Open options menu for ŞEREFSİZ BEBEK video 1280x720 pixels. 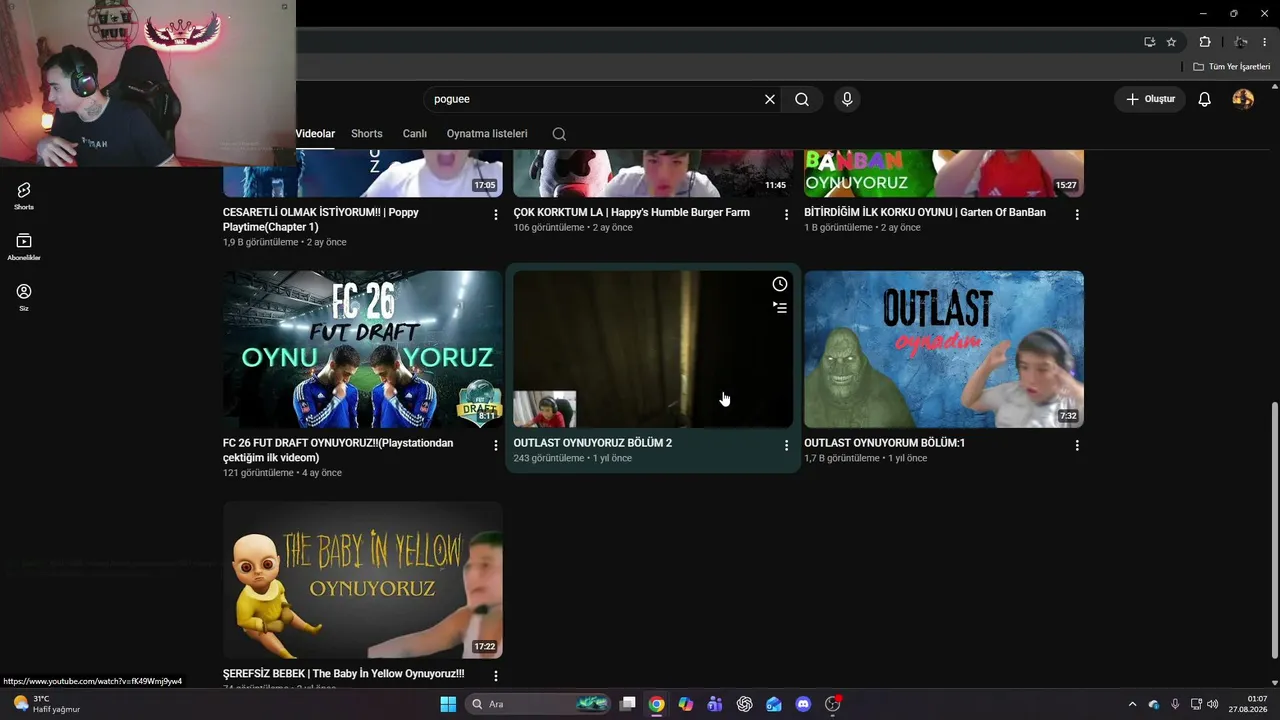tap(496, 676)
